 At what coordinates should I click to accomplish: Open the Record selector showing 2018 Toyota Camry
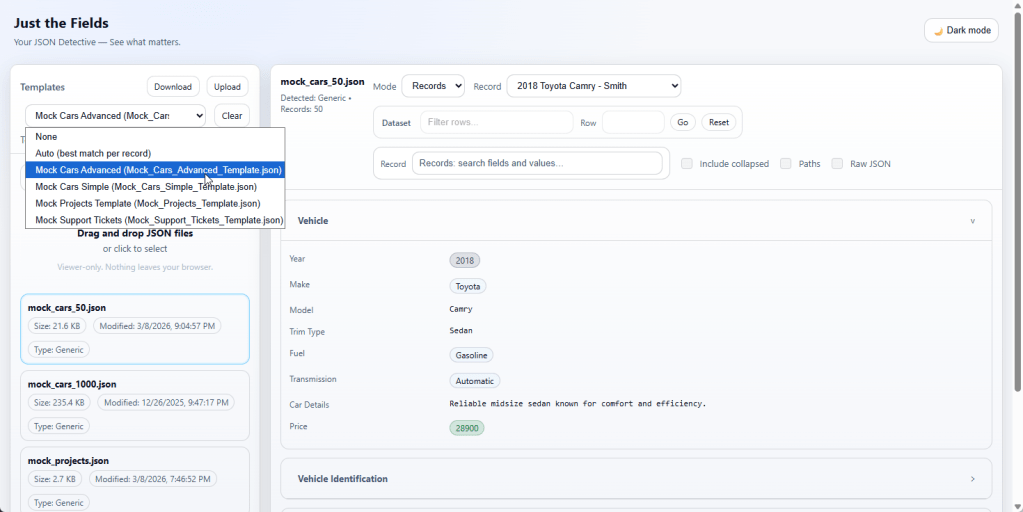[593, 86]
